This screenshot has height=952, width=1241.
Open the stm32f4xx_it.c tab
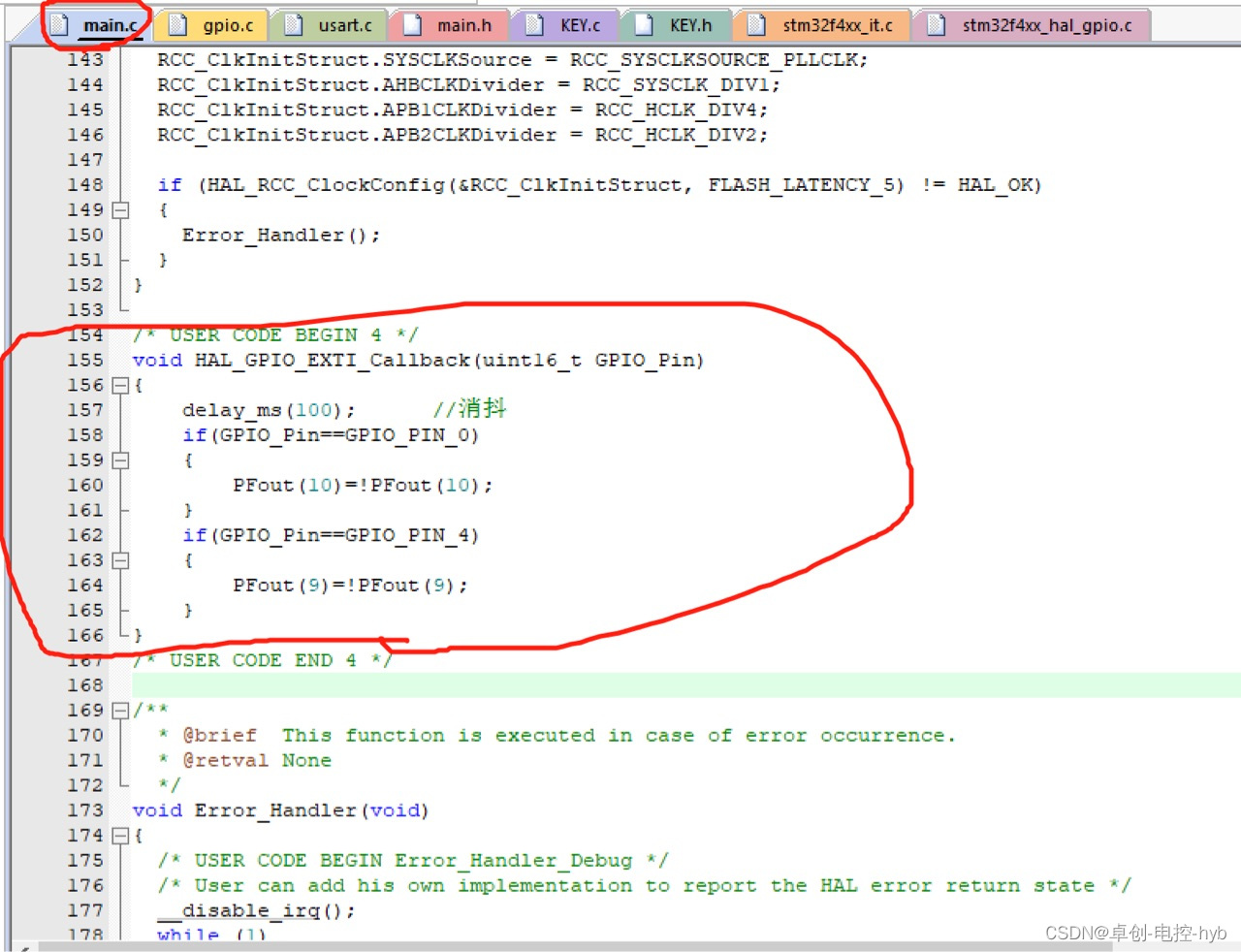click(x=822, y=25)
